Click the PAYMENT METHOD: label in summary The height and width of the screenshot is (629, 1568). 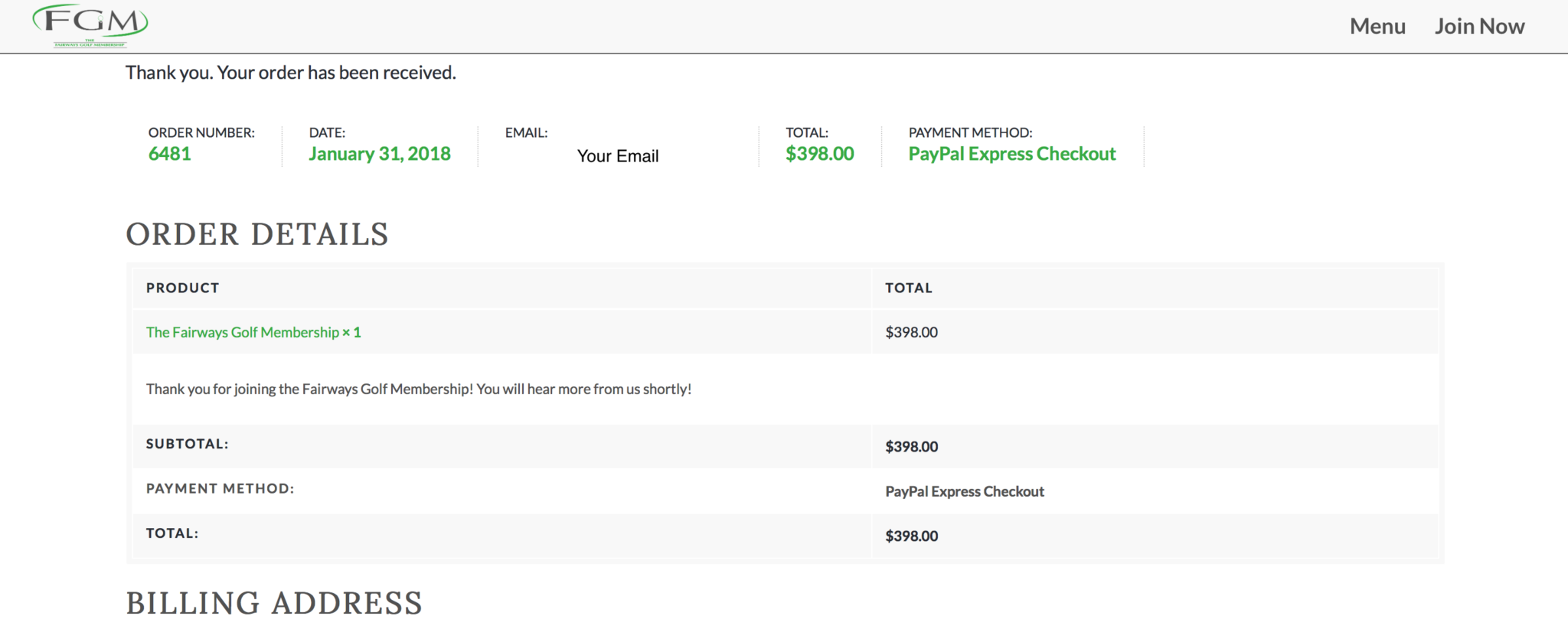[x=970, y=132]
